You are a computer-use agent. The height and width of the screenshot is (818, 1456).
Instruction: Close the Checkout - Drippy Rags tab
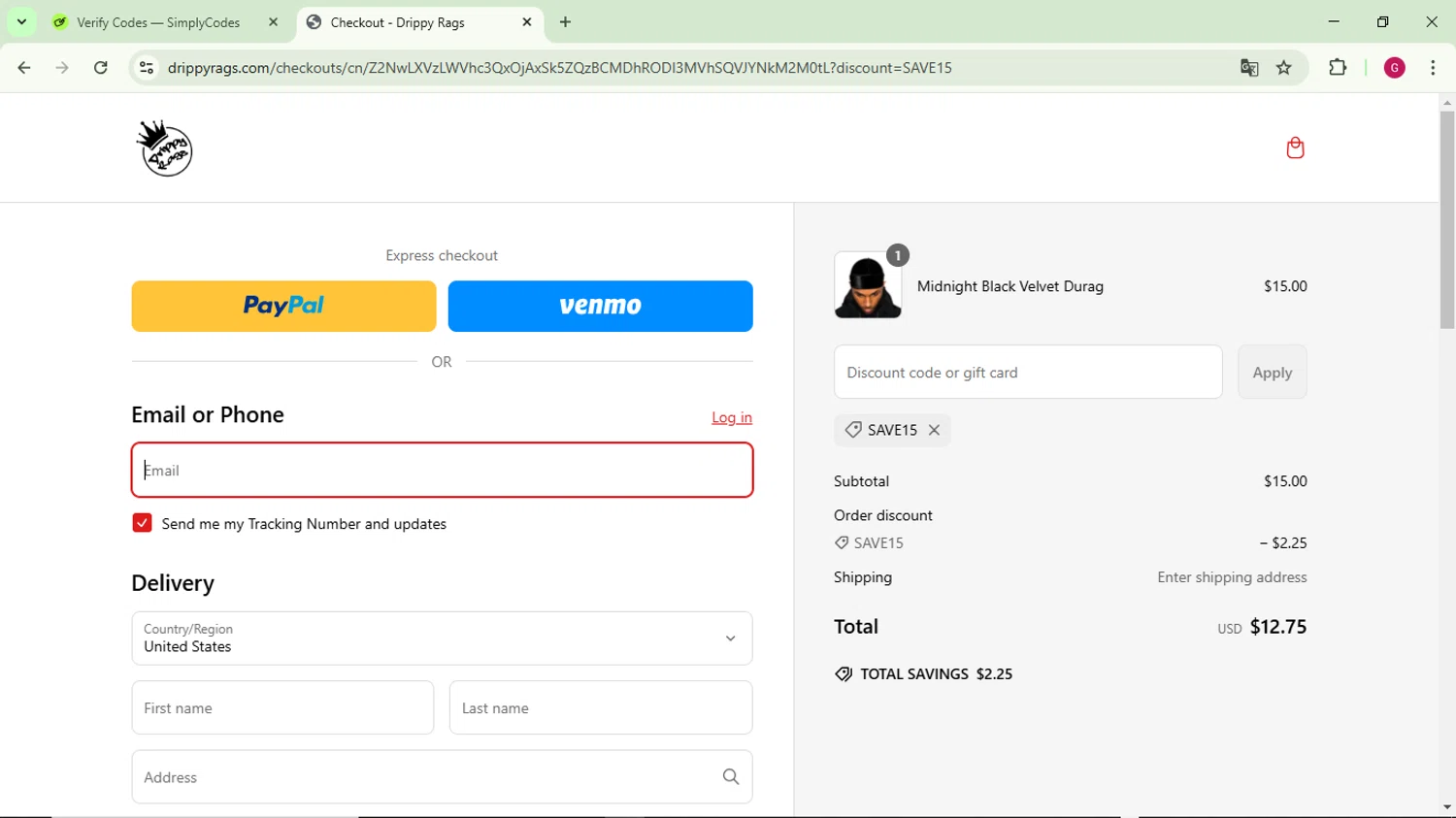[527, 22]
